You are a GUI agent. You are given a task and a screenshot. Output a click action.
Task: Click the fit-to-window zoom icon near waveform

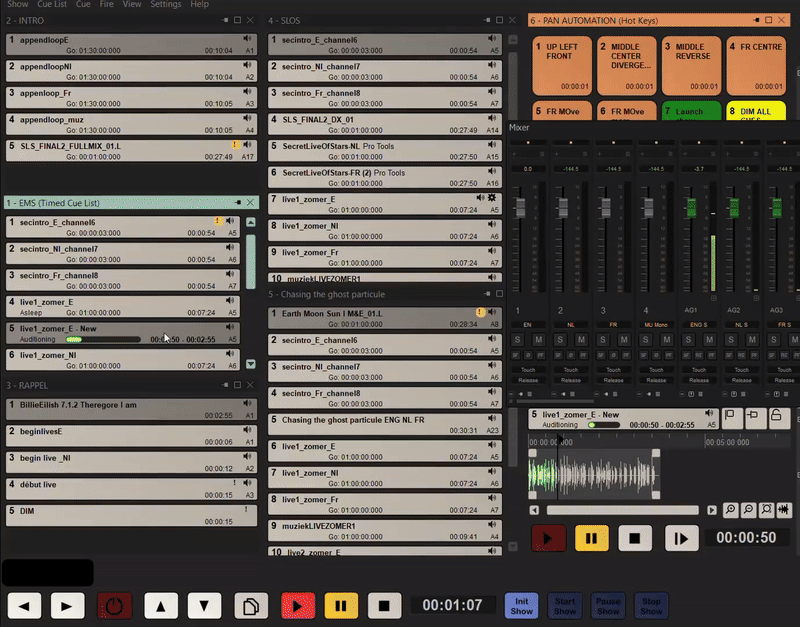pos(766,508)
